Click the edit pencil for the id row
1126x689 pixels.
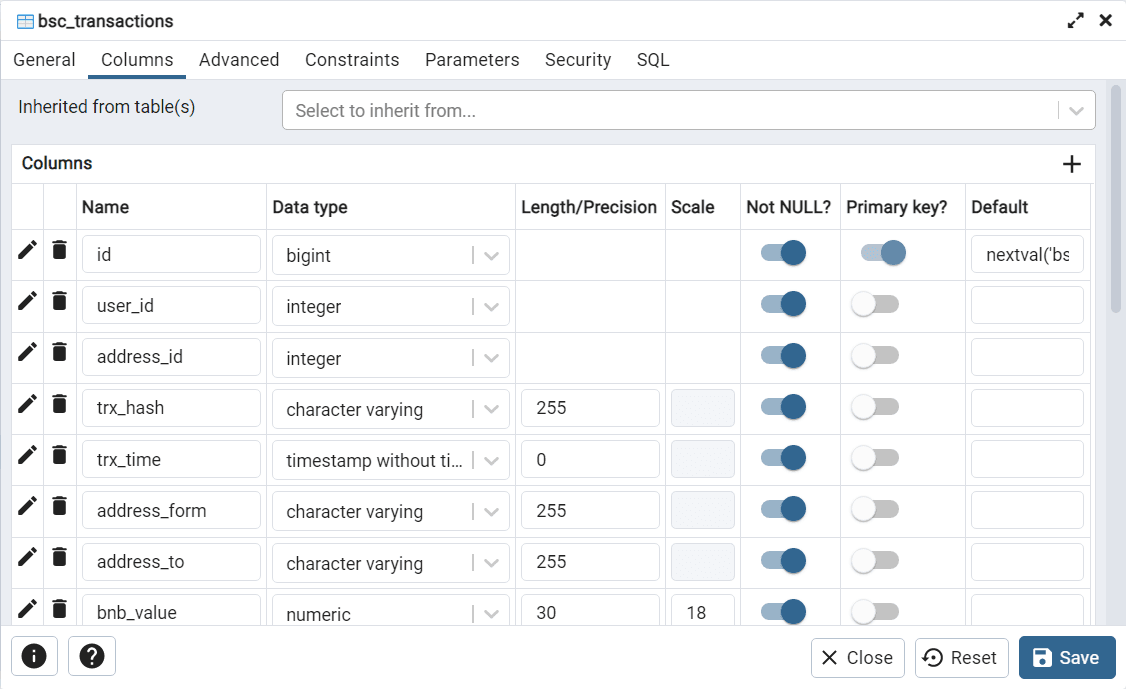28,250
